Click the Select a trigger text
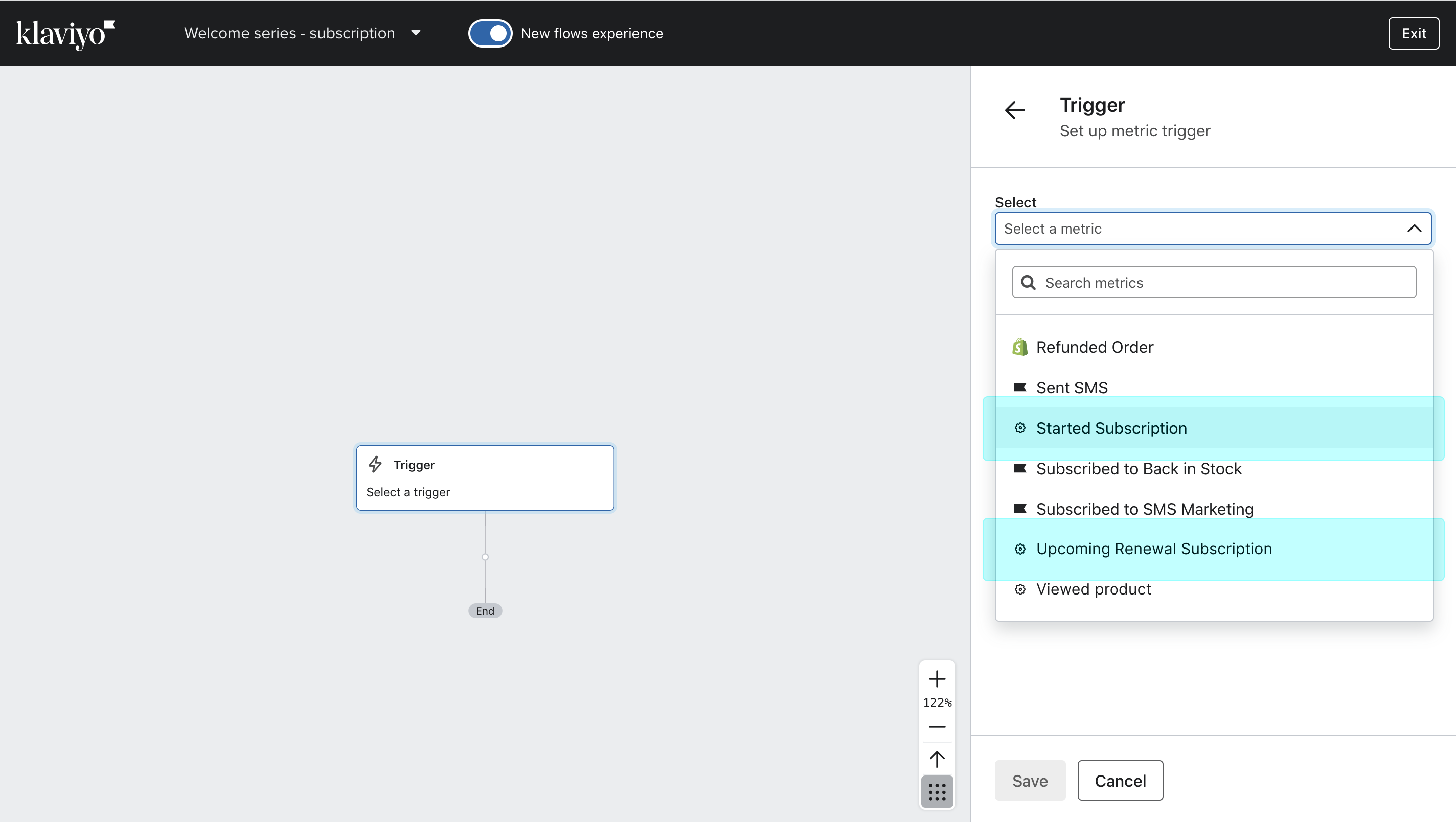Image resolution: width=1456 pixels, height=822 pixels. [x=408, y=492]
